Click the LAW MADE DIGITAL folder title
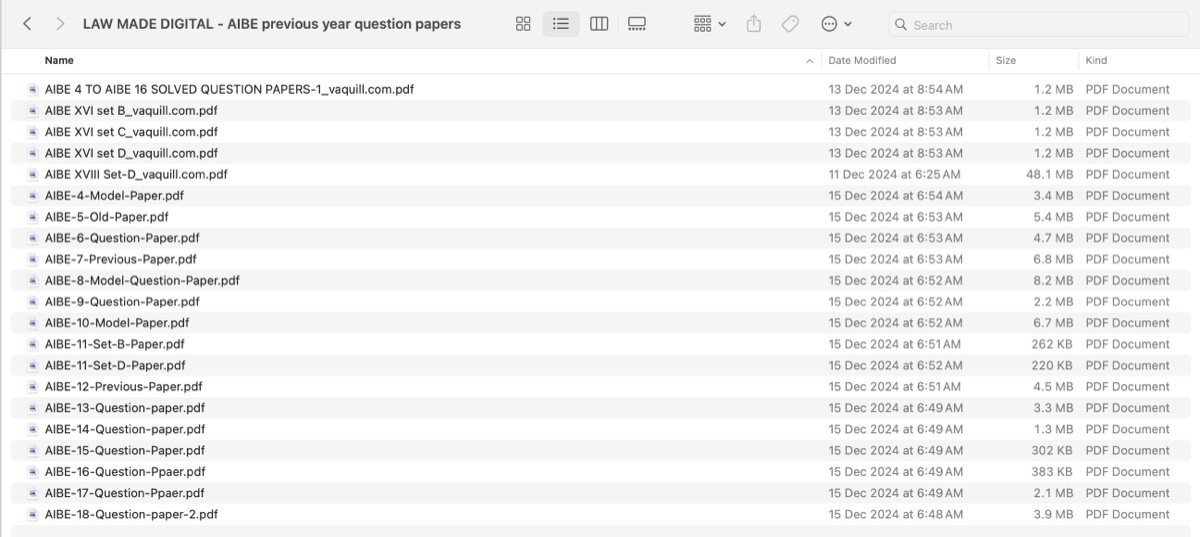The height and width of the screenshot is (537, 1200). [x=272, y=24]
